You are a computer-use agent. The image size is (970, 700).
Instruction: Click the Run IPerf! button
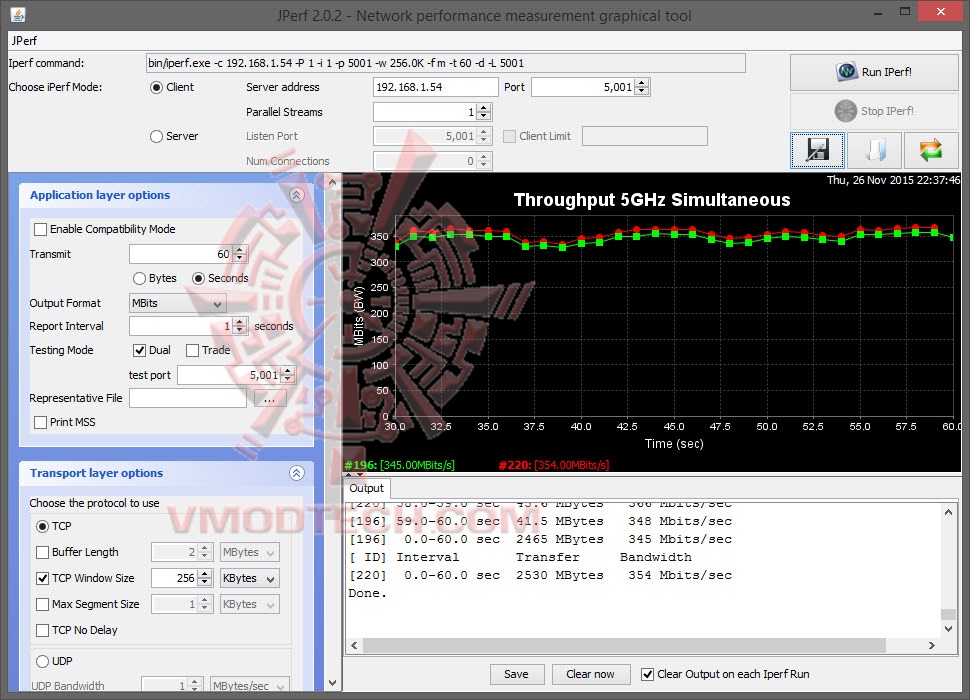coord(873,72)
